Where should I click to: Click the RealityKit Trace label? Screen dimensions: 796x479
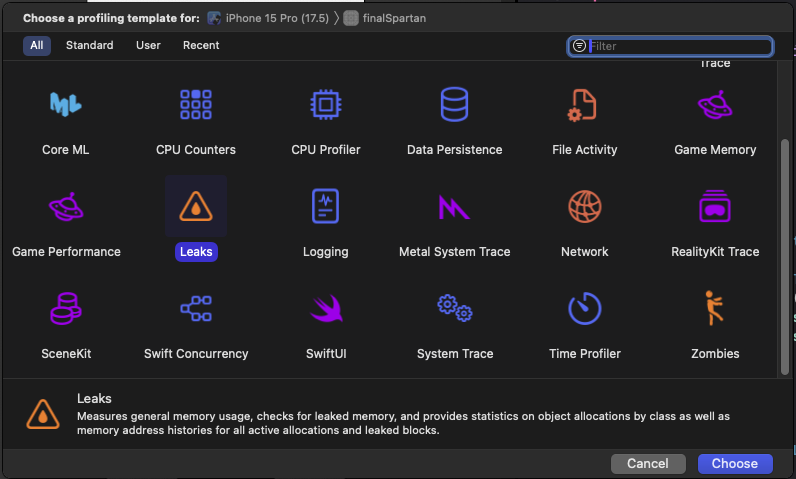pos(715,252)
